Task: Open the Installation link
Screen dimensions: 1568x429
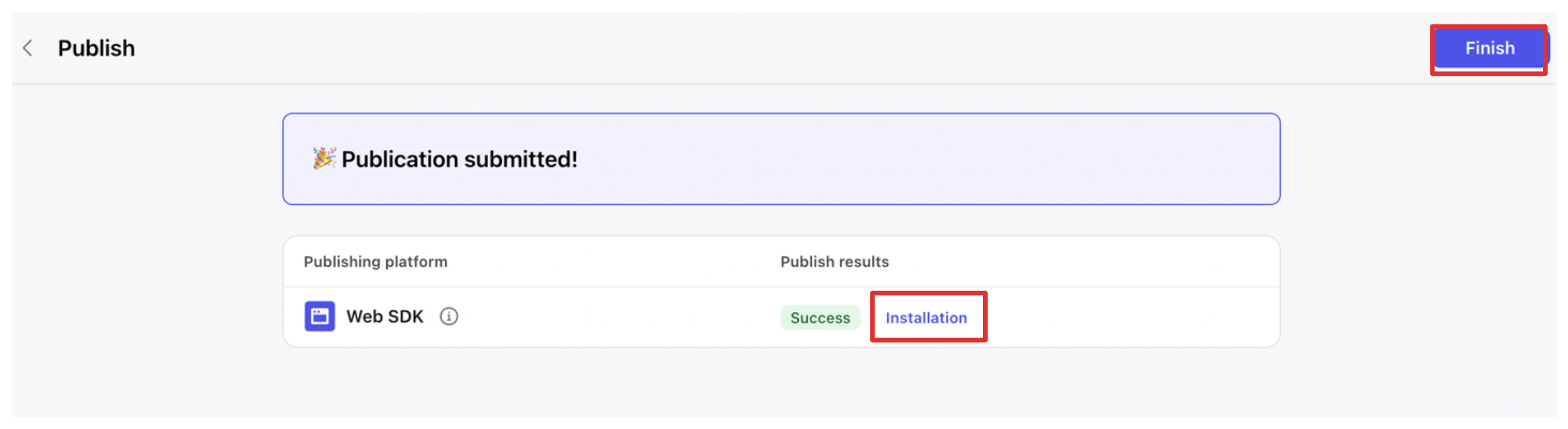Action: tap(926, 318)
